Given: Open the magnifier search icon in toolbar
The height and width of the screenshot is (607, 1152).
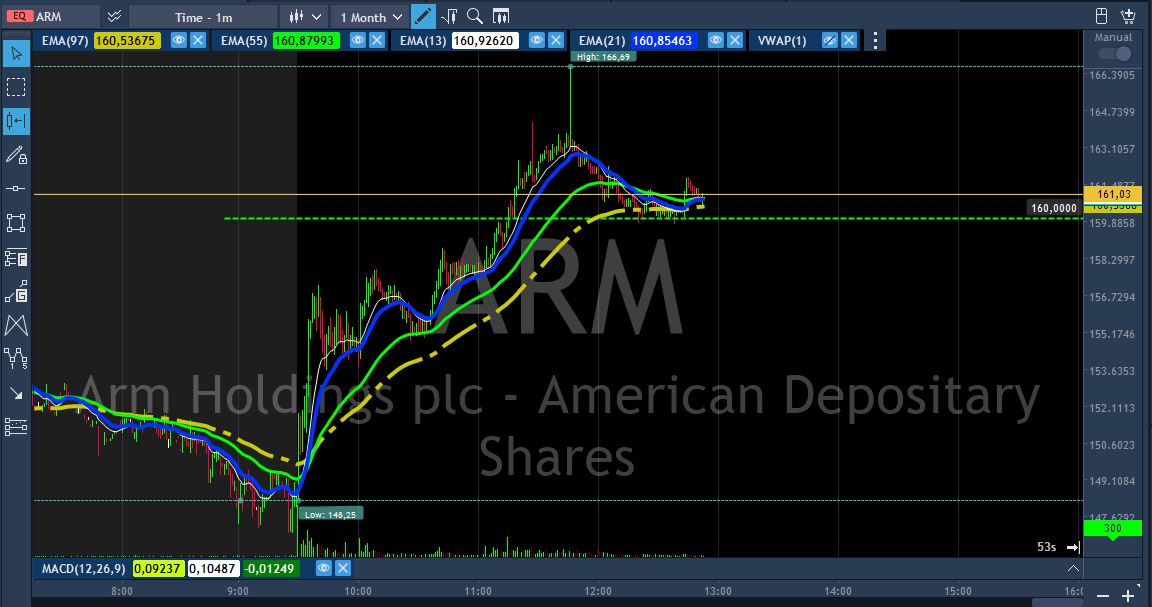Looking at the screenshot, I should pos(475,17).
